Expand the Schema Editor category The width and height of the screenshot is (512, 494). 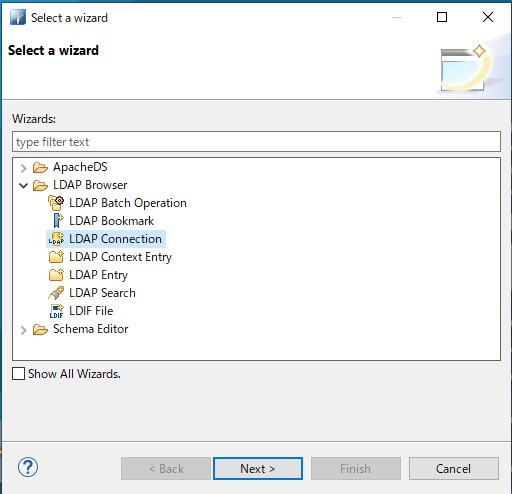point(23,330)
